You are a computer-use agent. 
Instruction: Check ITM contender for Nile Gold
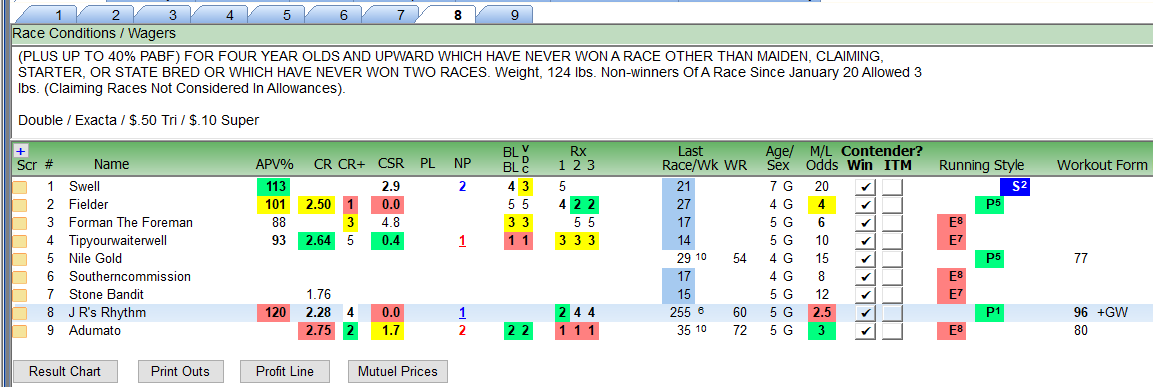[892, 259]
